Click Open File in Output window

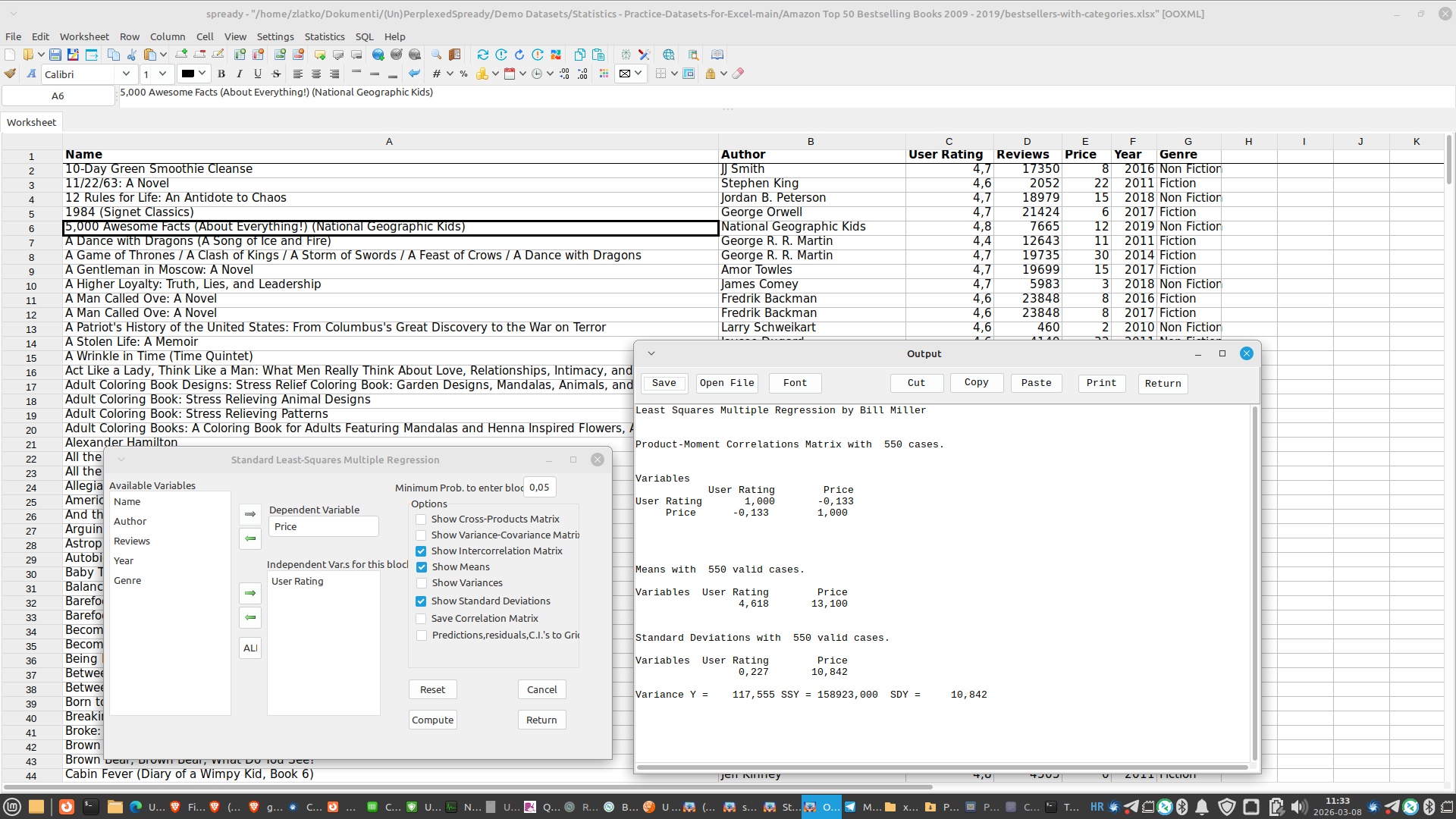(726, 383)
